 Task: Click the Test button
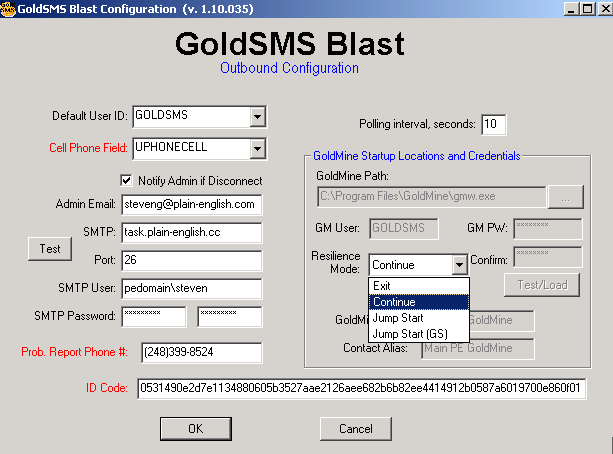coord(50,249)
